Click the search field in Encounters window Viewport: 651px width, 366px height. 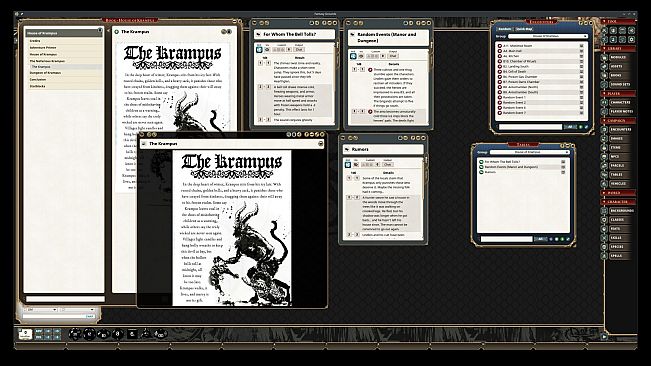point(530,127)
